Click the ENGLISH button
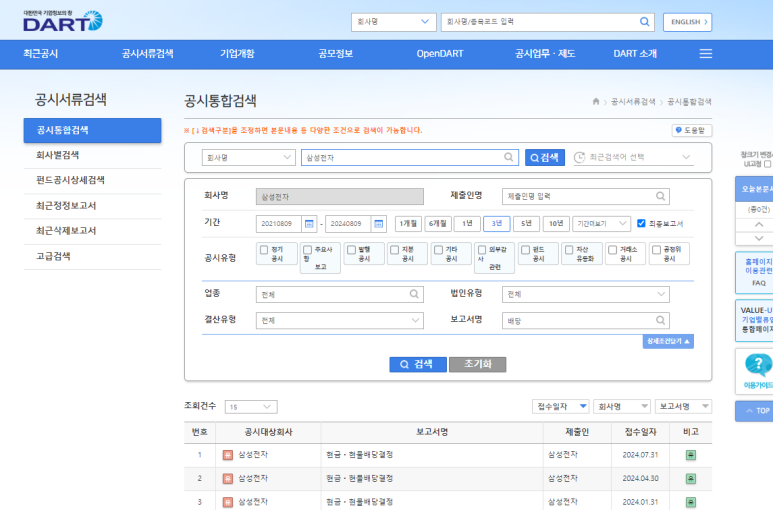 point(688,22)
